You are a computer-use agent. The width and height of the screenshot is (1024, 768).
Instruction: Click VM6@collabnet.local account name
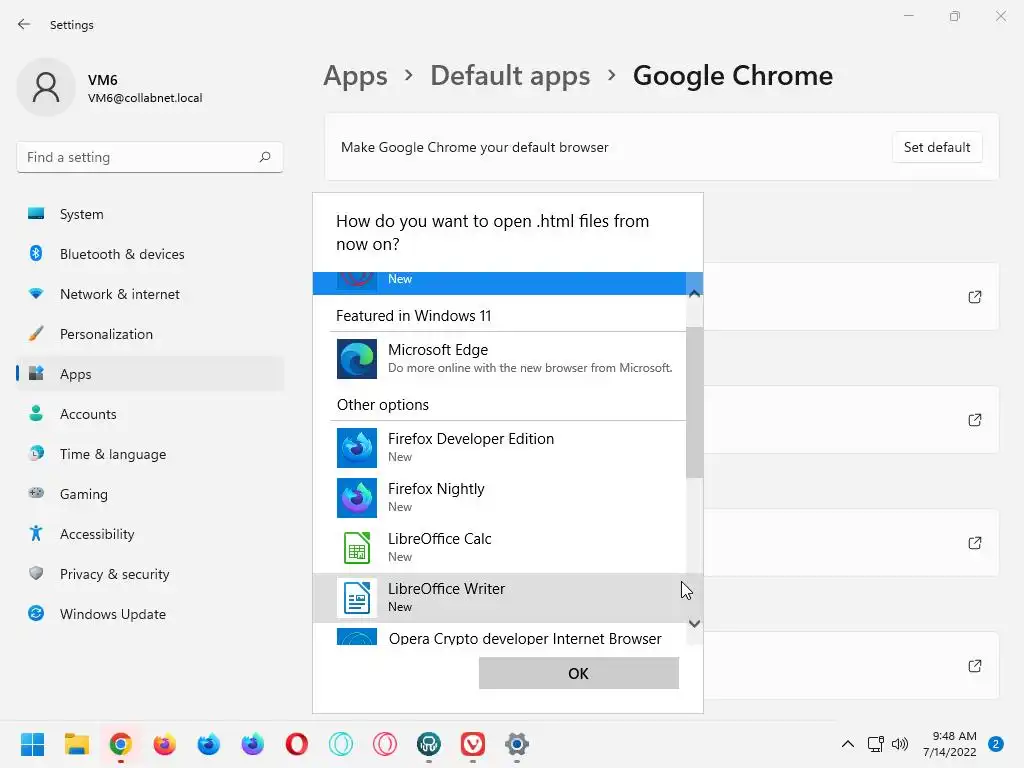145,98
